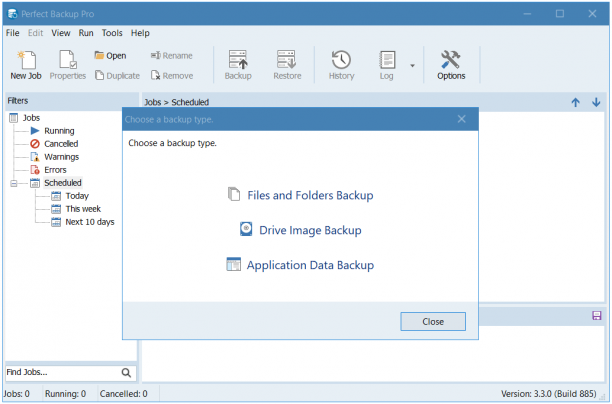Click the Log document icon
The height and width of the screenshot is (404, 612).
point(387,60)
